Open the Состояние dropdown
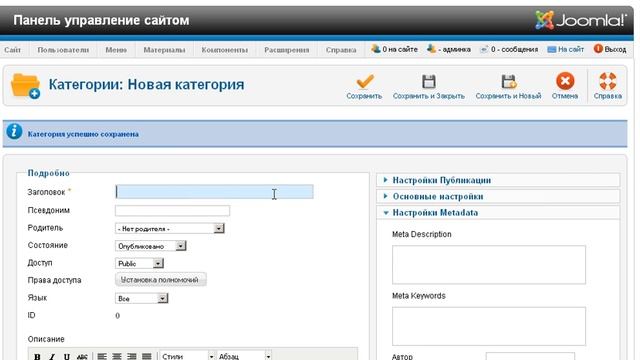 coord(150,246)
